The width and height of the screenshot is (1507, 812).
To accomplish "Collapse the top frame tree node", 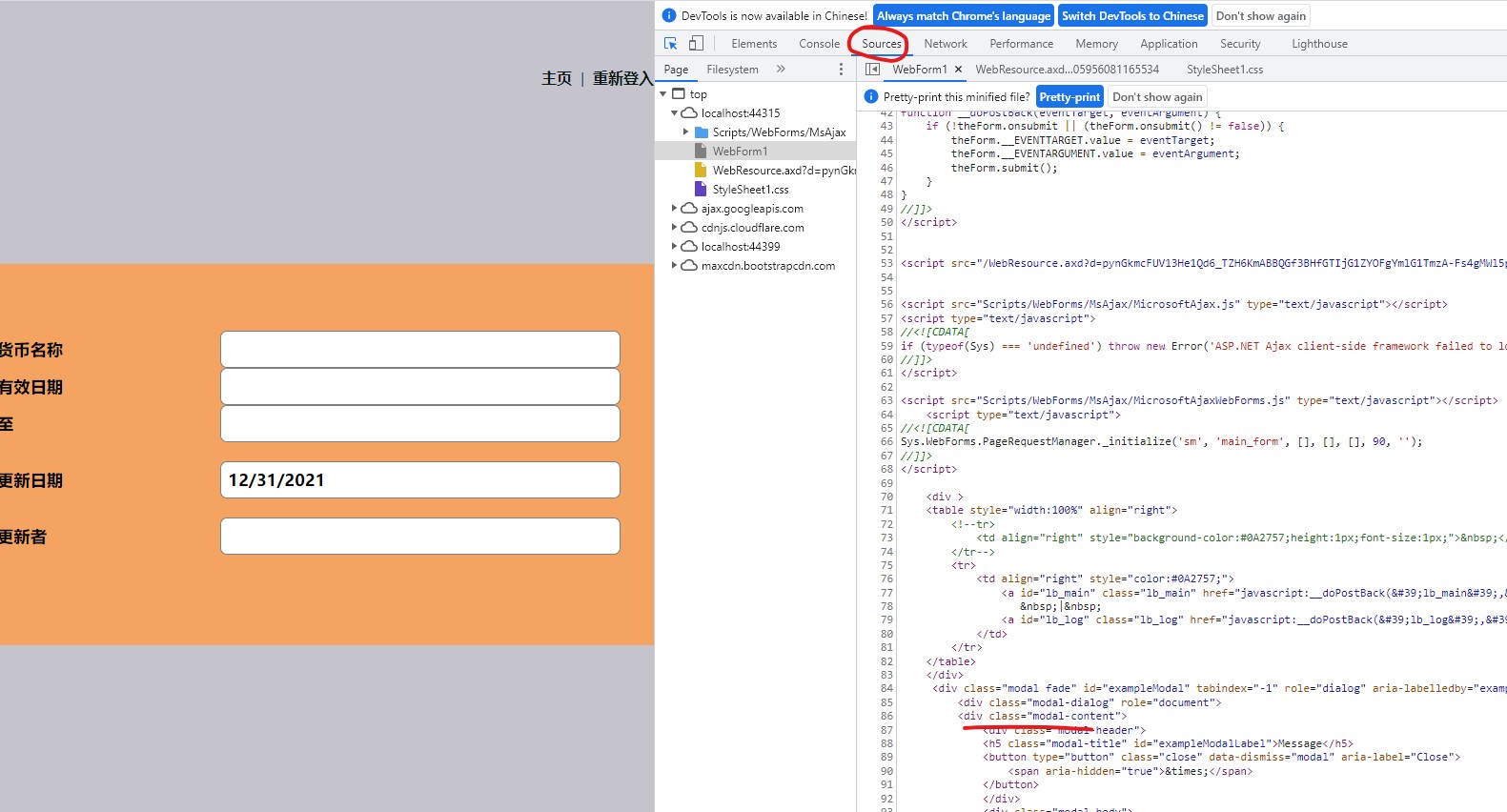I will click(663, 94).
